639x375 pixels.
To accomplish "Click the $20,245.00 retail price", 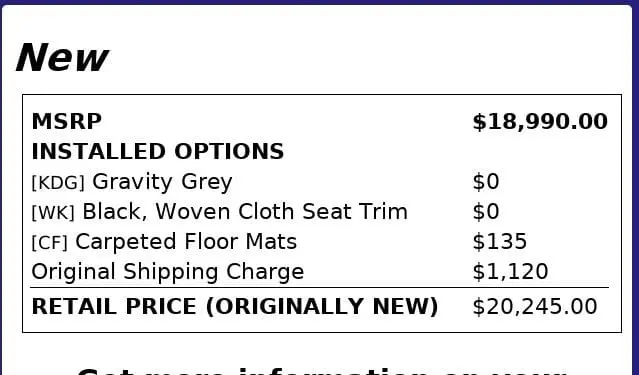I will click(x=535, y=307).
